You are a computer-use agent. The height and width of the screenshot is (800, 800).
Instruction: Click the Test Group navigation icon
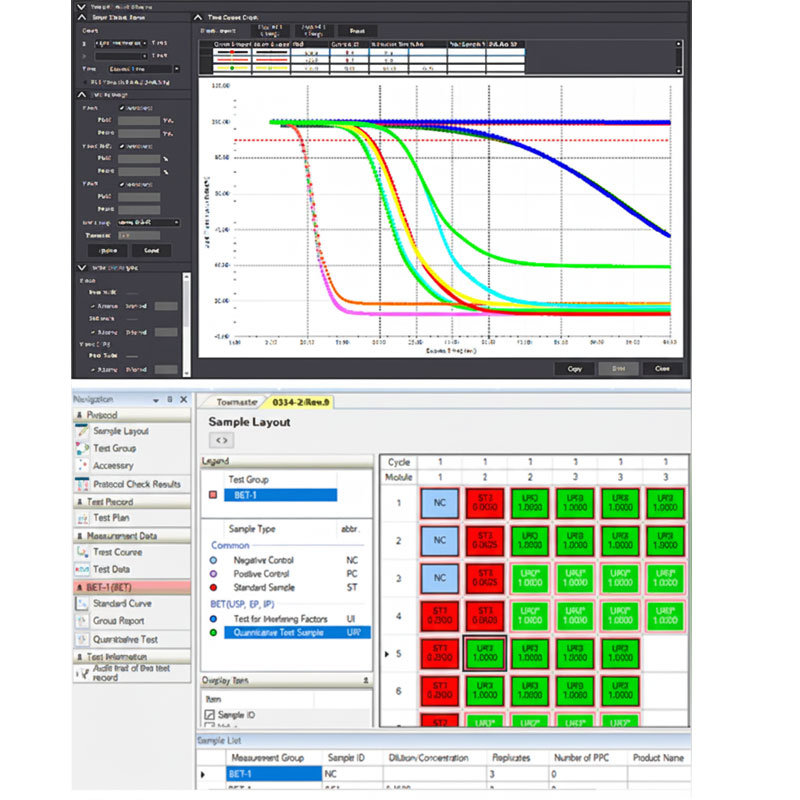pos(82,448)
